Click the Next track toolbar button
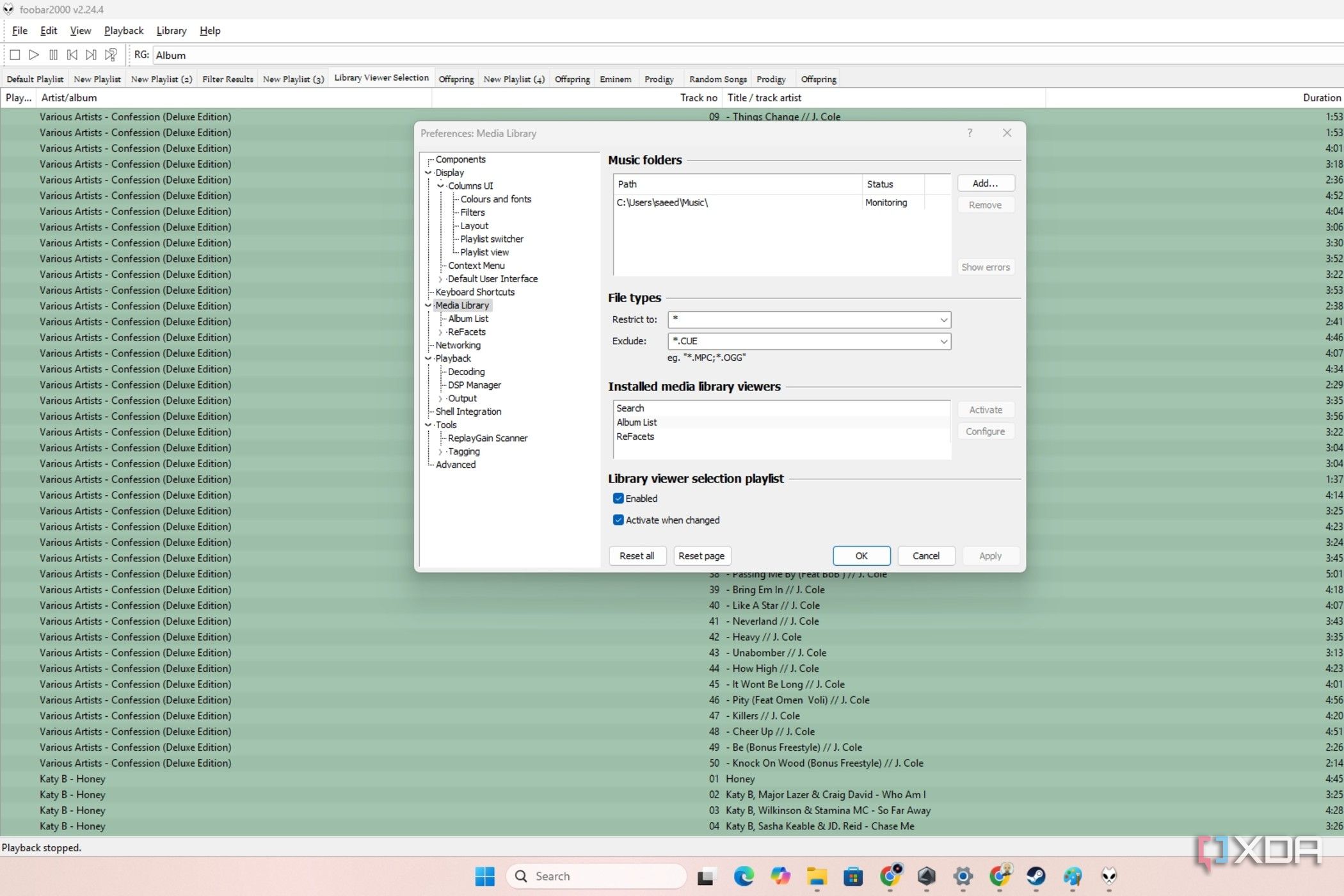1344x896 pixels. click(92, 55)
